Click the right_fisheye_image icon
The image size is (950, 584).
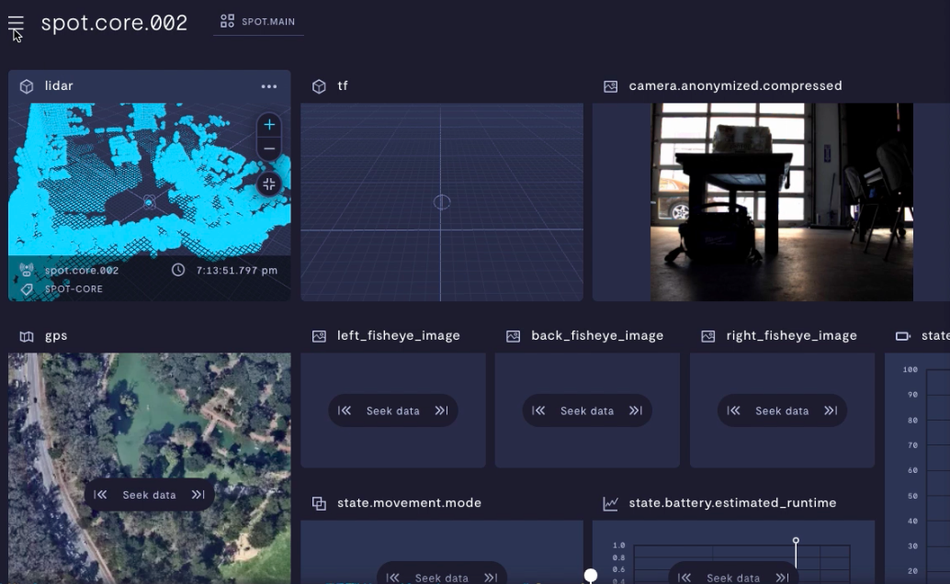[708, 336]
